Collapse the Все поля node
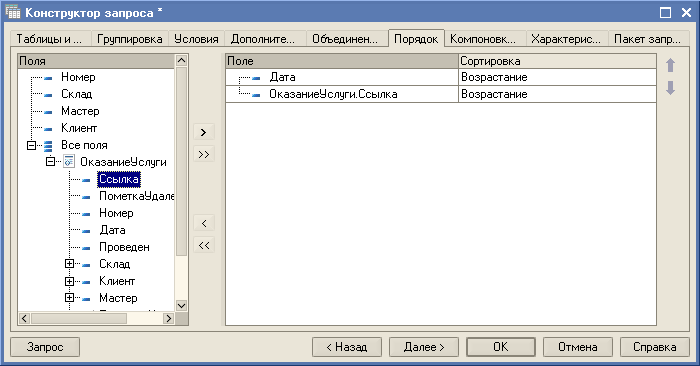The height and width of the screenshot is (366, 700). tap(31, 145)
